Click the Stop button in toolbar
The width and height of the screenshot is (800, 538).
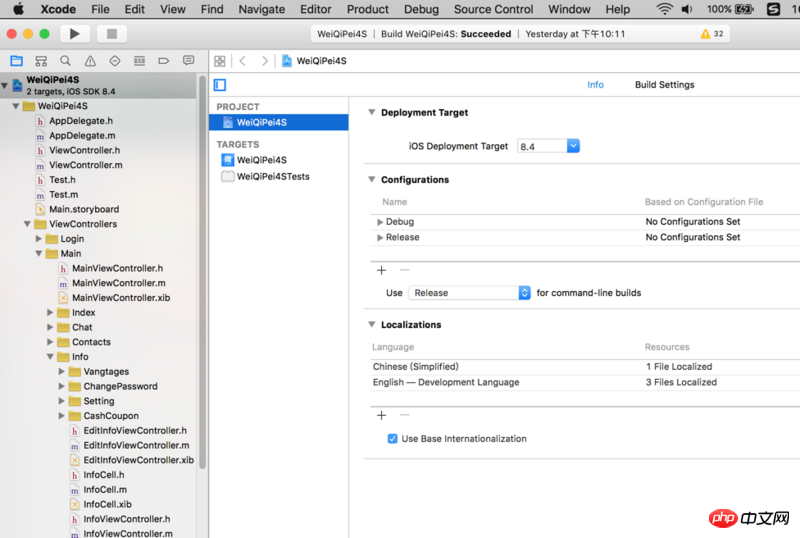coord(110,34)
